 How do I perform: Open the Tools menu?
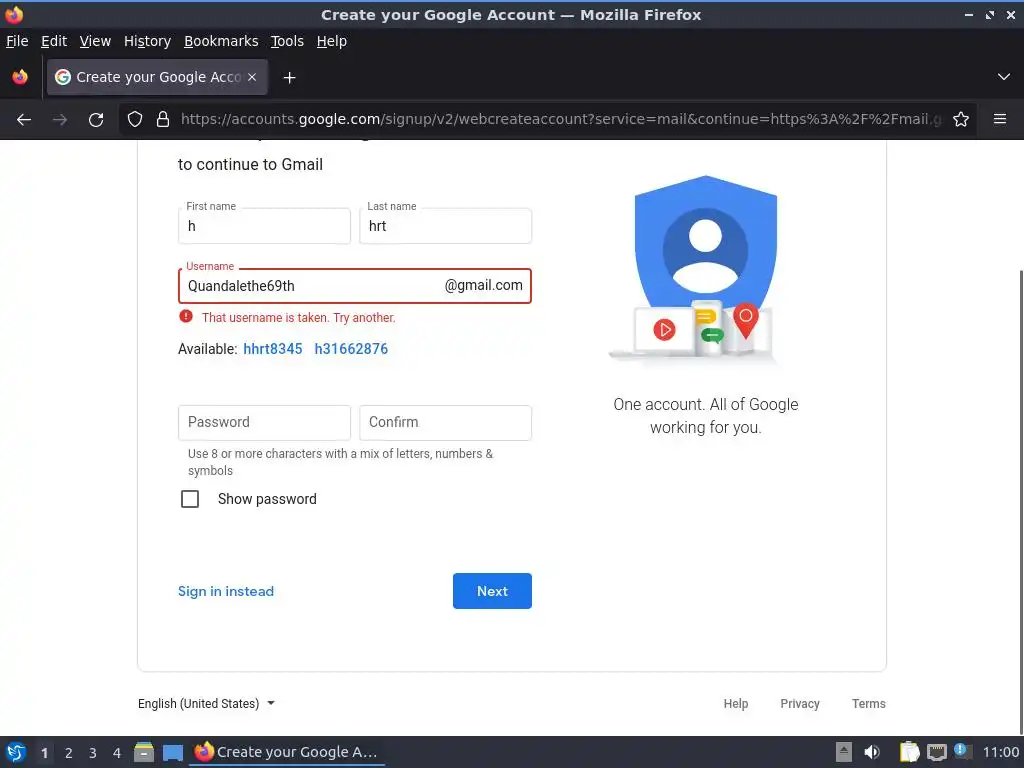click(287, 41)
